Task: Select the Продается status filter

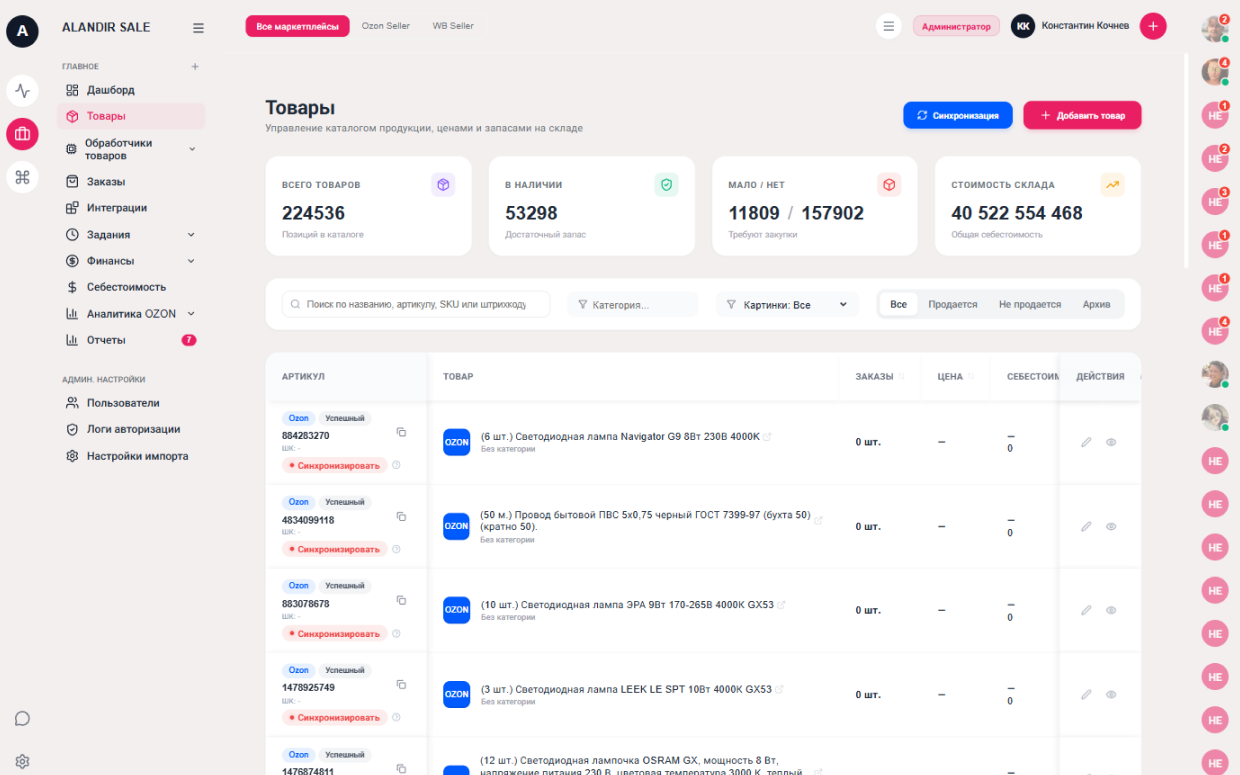Action: [952, 304]
